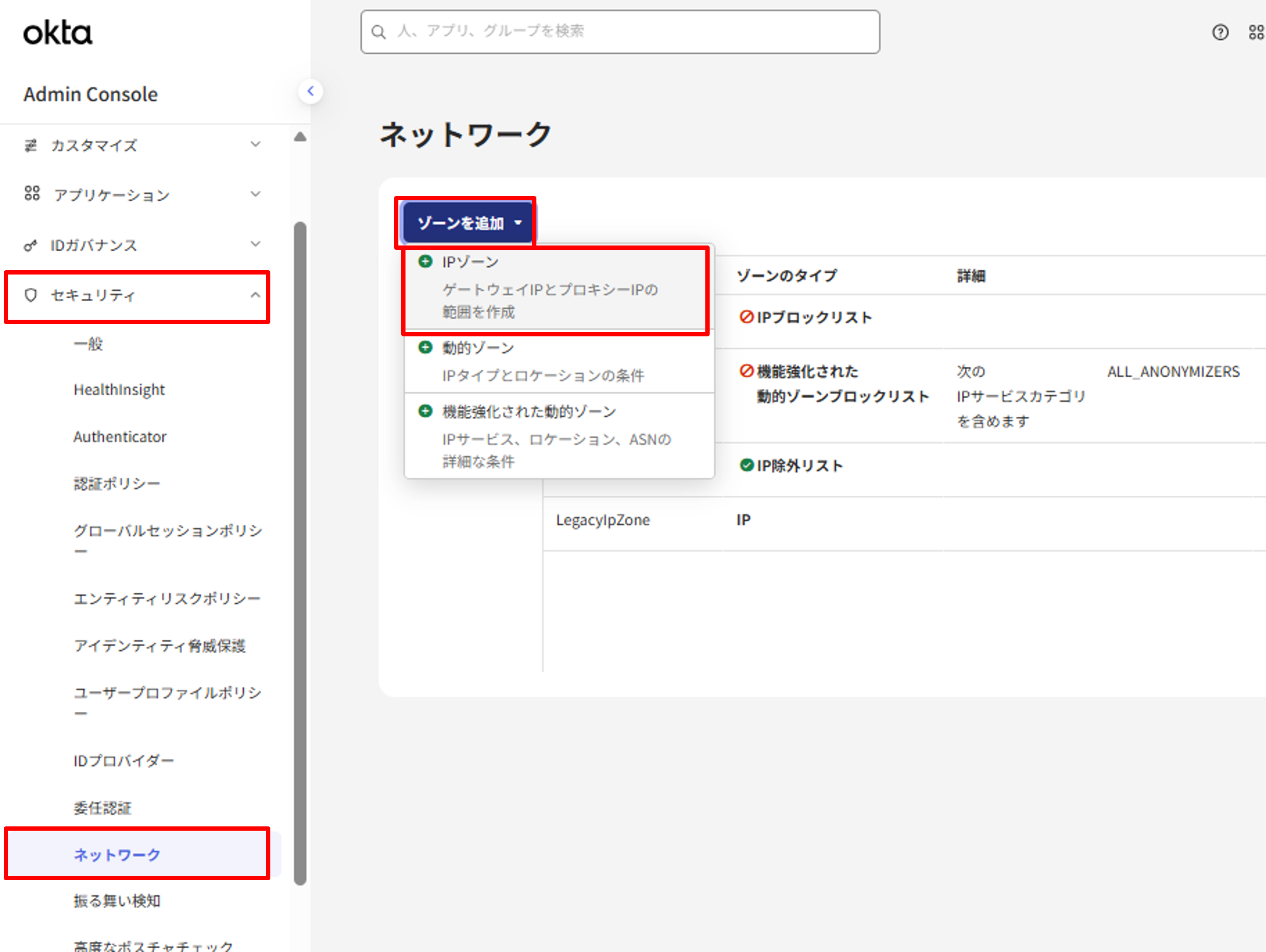Click the grid icon beside アプリケーション

tap(32, 194)
